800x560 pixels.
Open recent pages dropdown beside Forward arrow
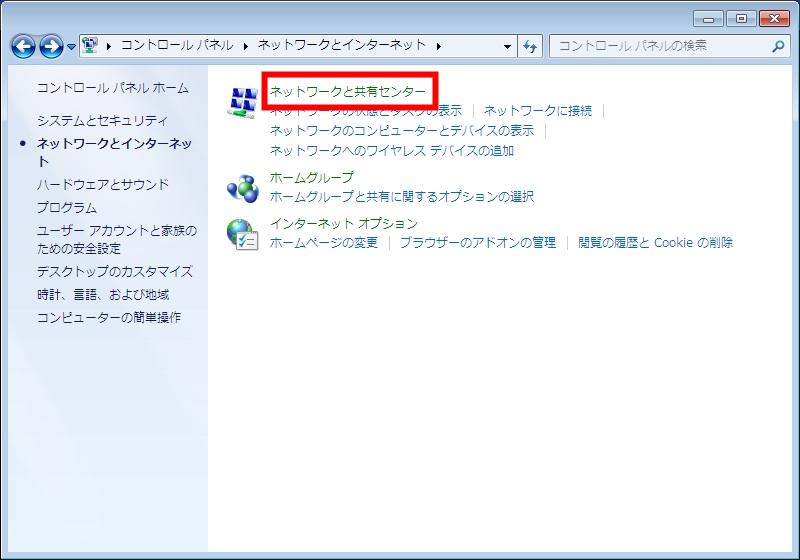pyautogui.click(x=71, y=47)
